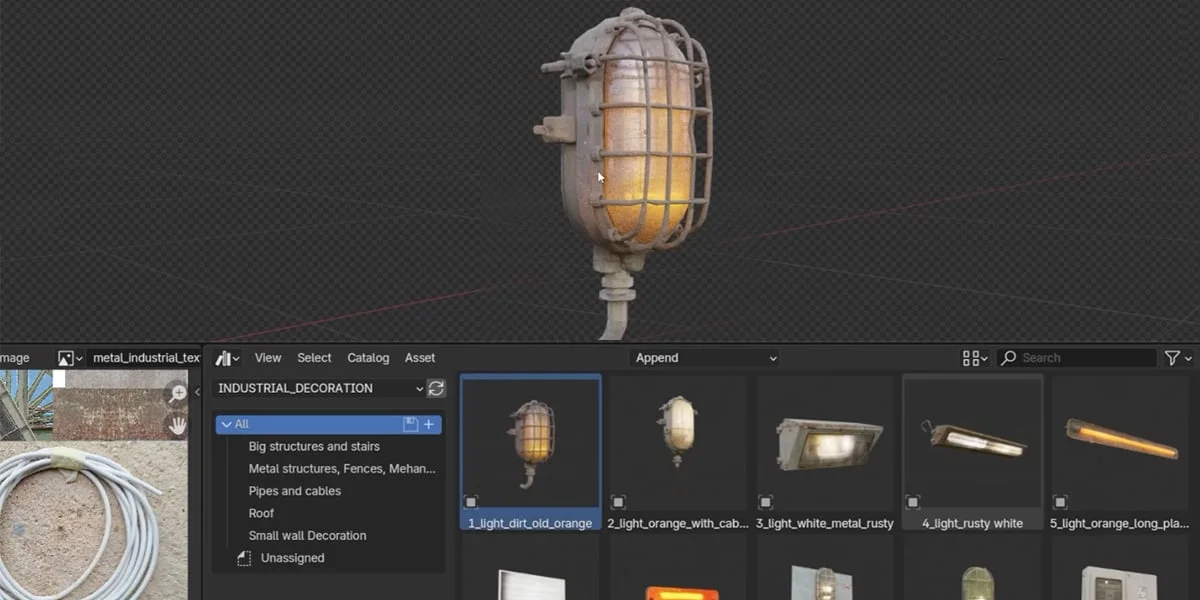Click the refresh icon beside INDUSTRIAL_DECORATION

pyautogui.click(x=436, y=388)
